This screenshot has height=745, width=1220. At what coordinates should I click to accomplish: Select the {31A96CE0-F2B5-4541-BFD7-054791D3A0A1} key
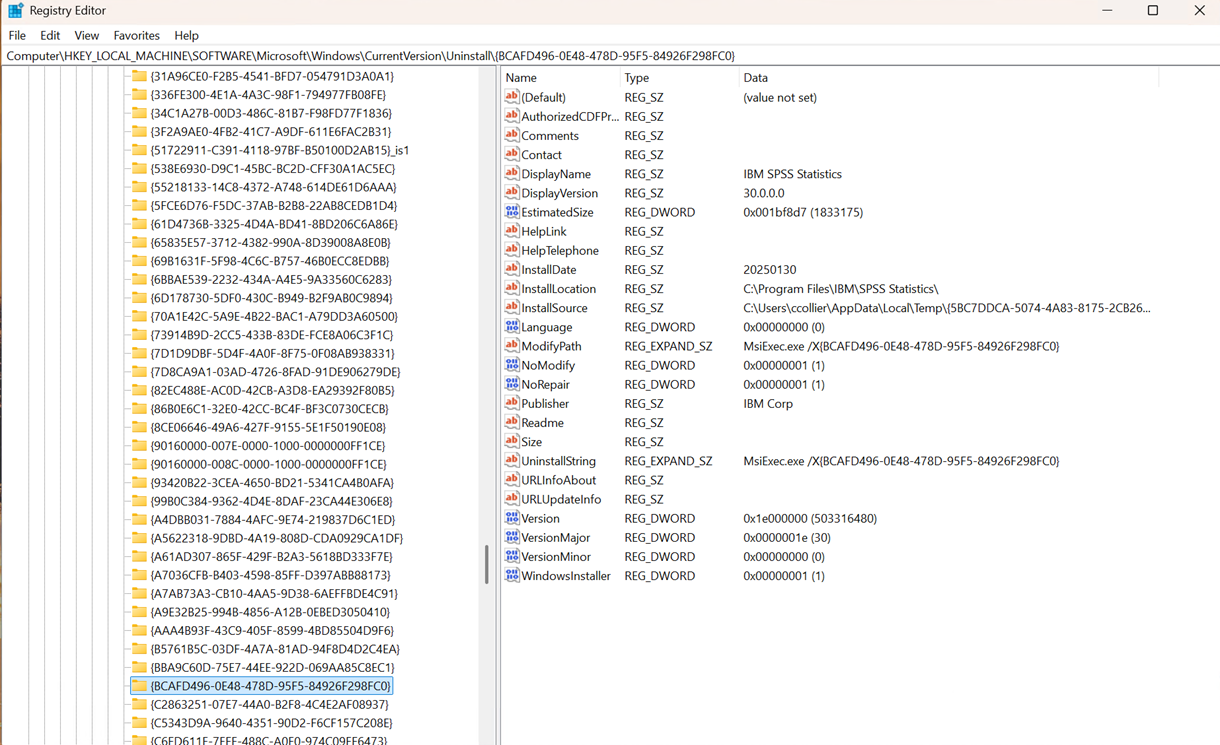[271, 76]
